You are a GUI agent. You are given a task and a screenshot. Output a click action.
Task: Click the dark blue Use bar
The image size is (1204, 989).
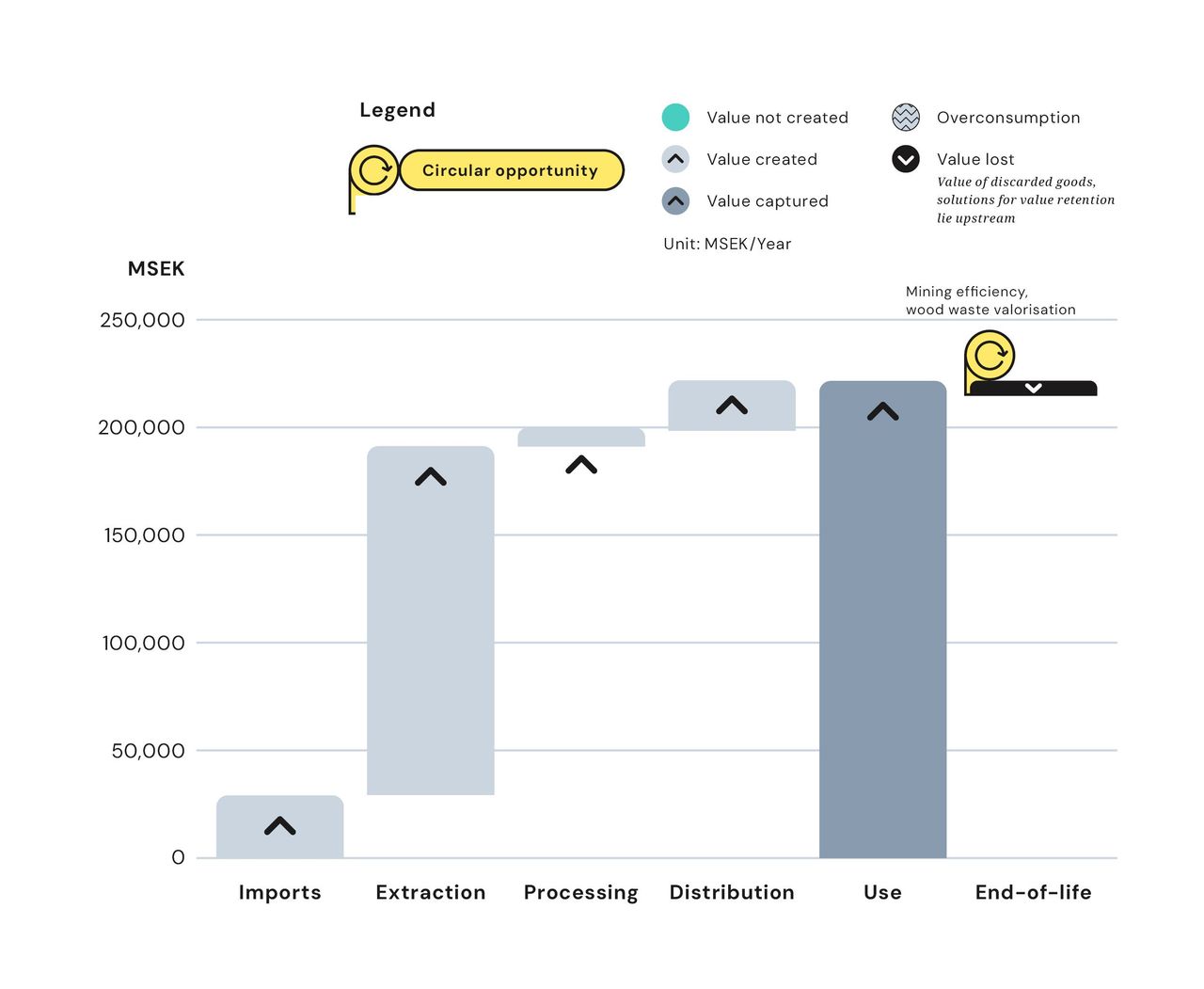click(x=882, y=640)
